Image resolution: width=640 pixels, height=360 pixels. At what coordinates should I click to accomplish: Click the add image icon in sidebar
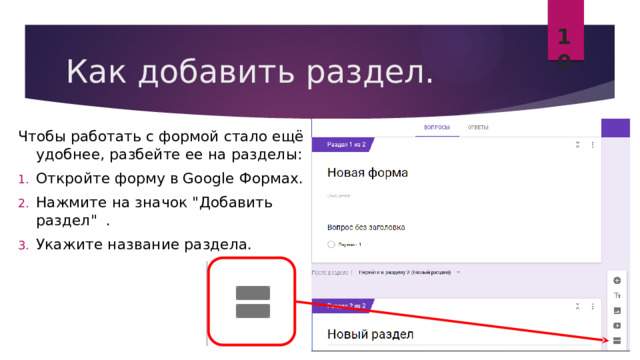coord(617,311)
